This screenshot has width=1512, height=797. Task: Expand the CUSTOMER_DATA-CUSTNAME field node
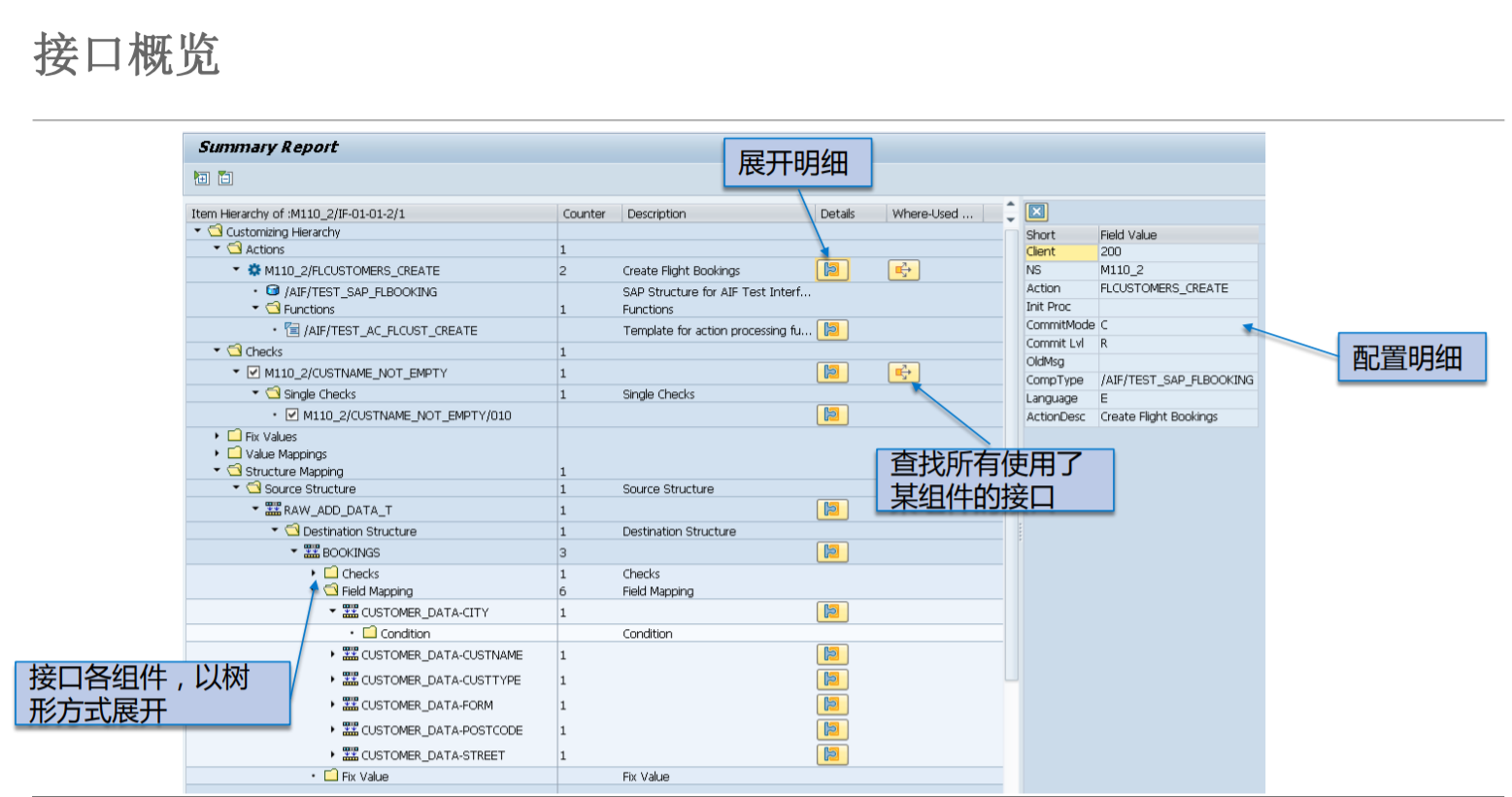click(331, 655)
